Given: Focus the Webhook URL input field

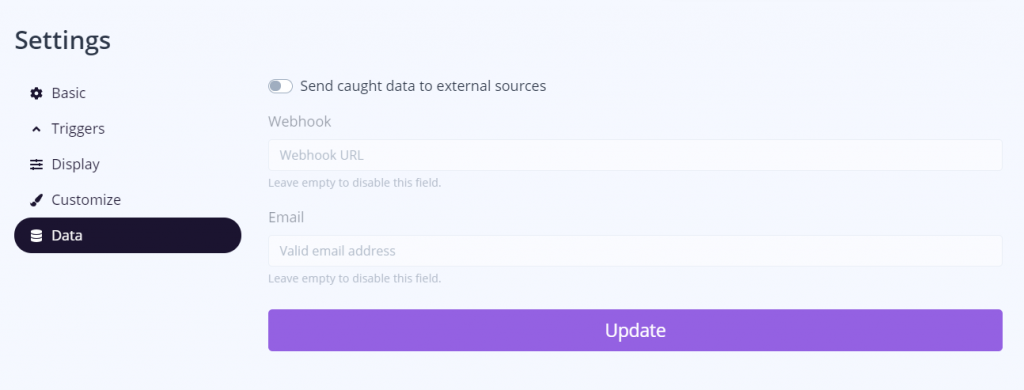Looking at the screenshot, I should click(x=635, y=155).
